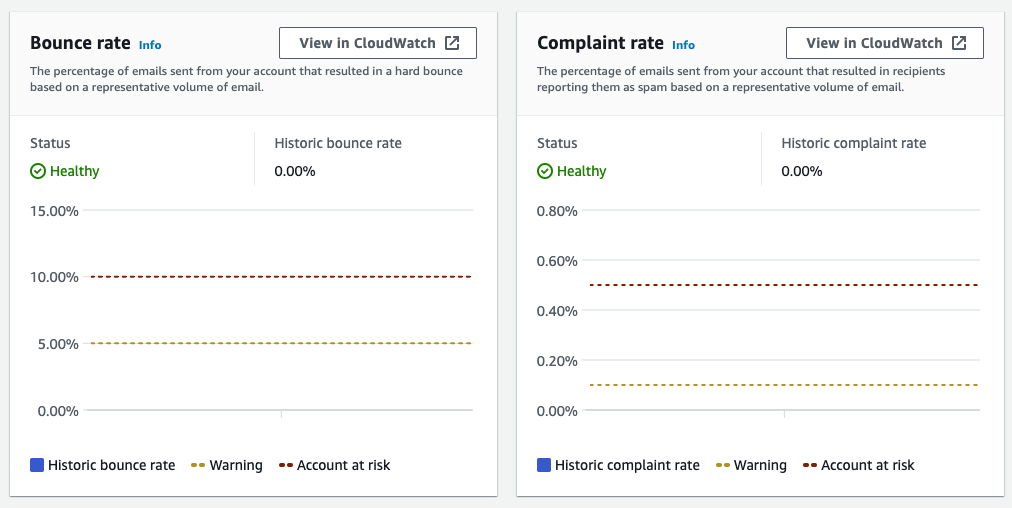Click Account at risk dashed marker in bounce legend
This screenshot has height=508, width=1012.
(285, 465)
